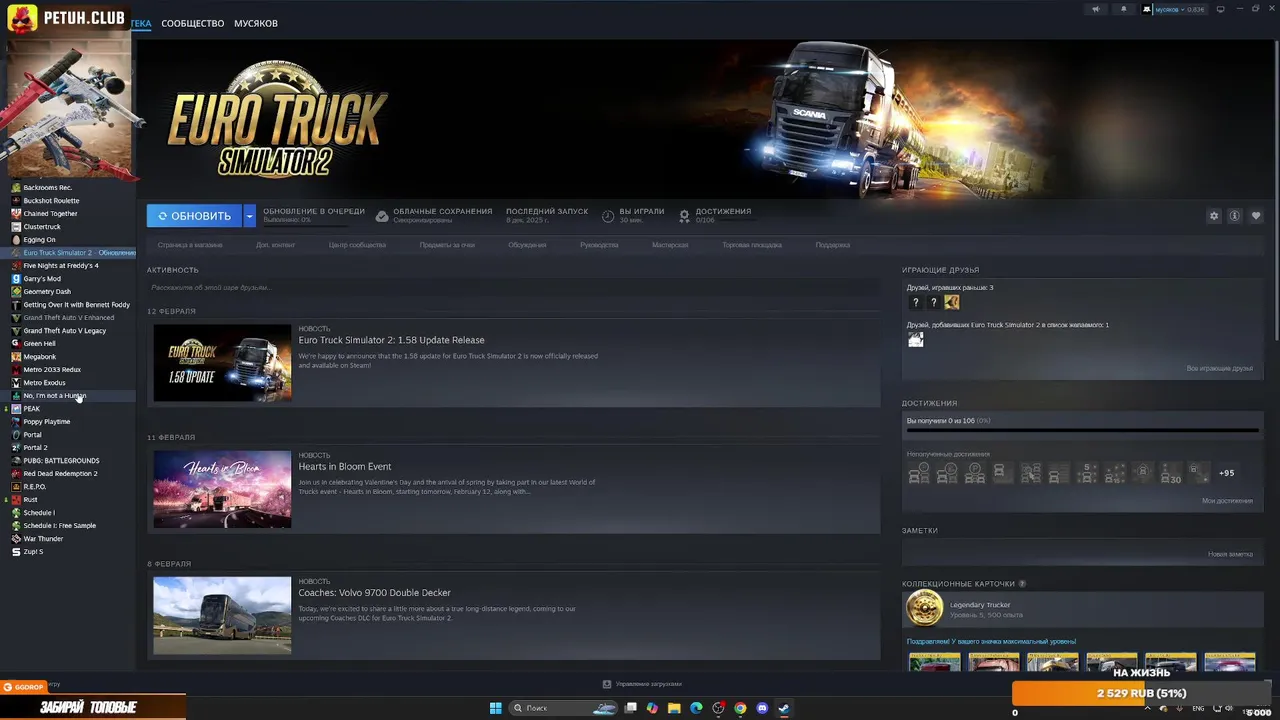Viewport: 1280px width, 720px height.
Task: Open File Explorer from the taskbar
Action: [674, 708]
